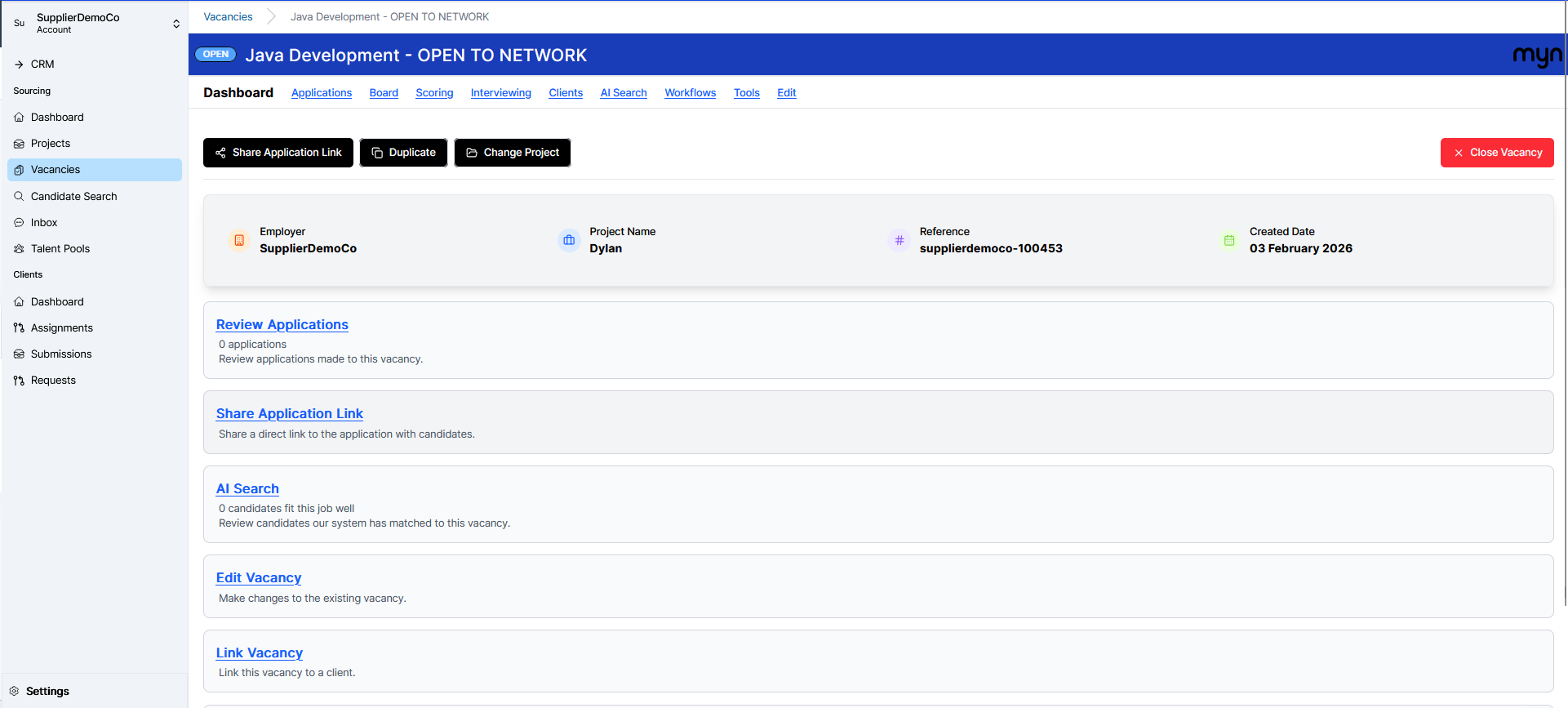1568x708 pixels.
Task: Click the Projects icon in sidebar
Action: (19, 144)
